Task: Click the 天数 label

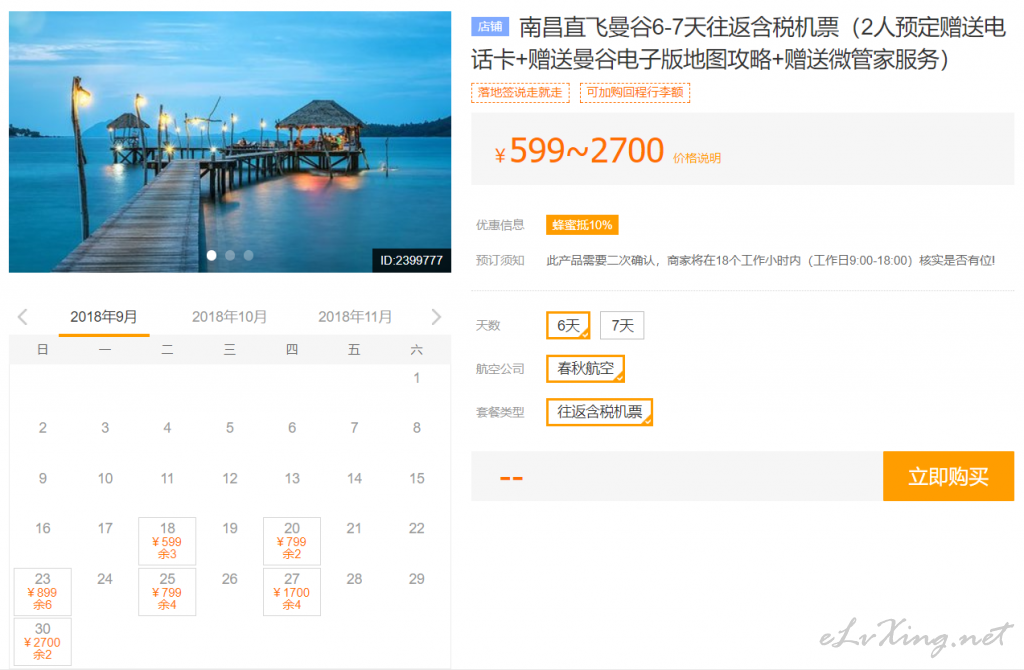Action: coord(488,325)
